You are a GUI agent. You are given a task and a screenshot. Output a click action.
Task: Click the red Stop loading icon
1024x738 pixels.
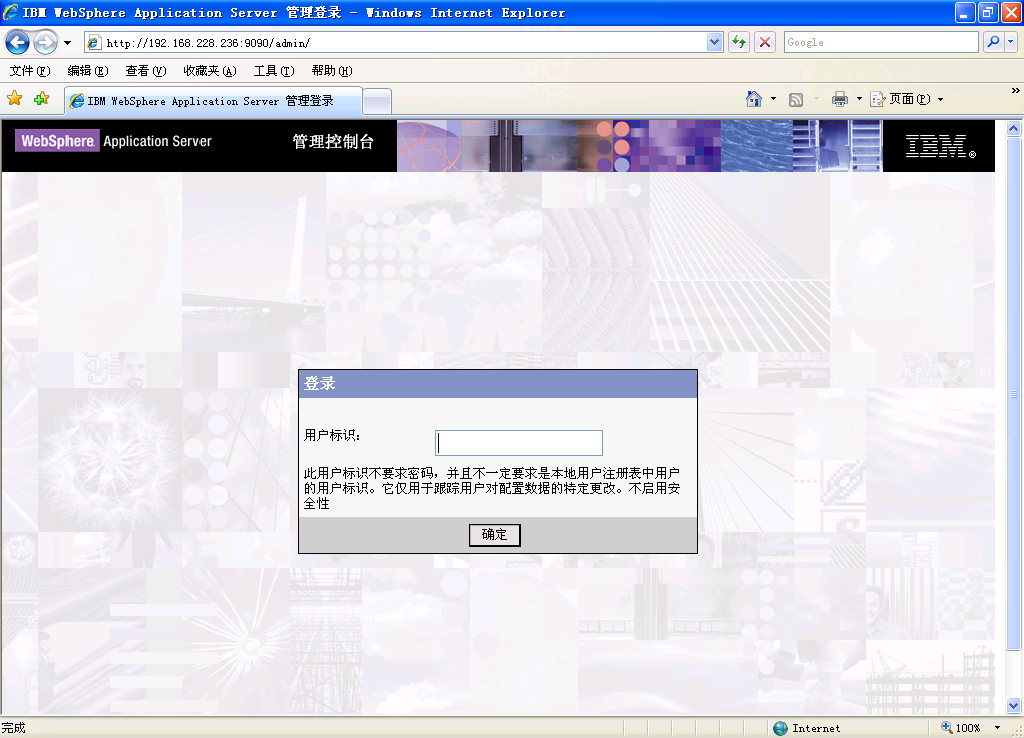765,42
